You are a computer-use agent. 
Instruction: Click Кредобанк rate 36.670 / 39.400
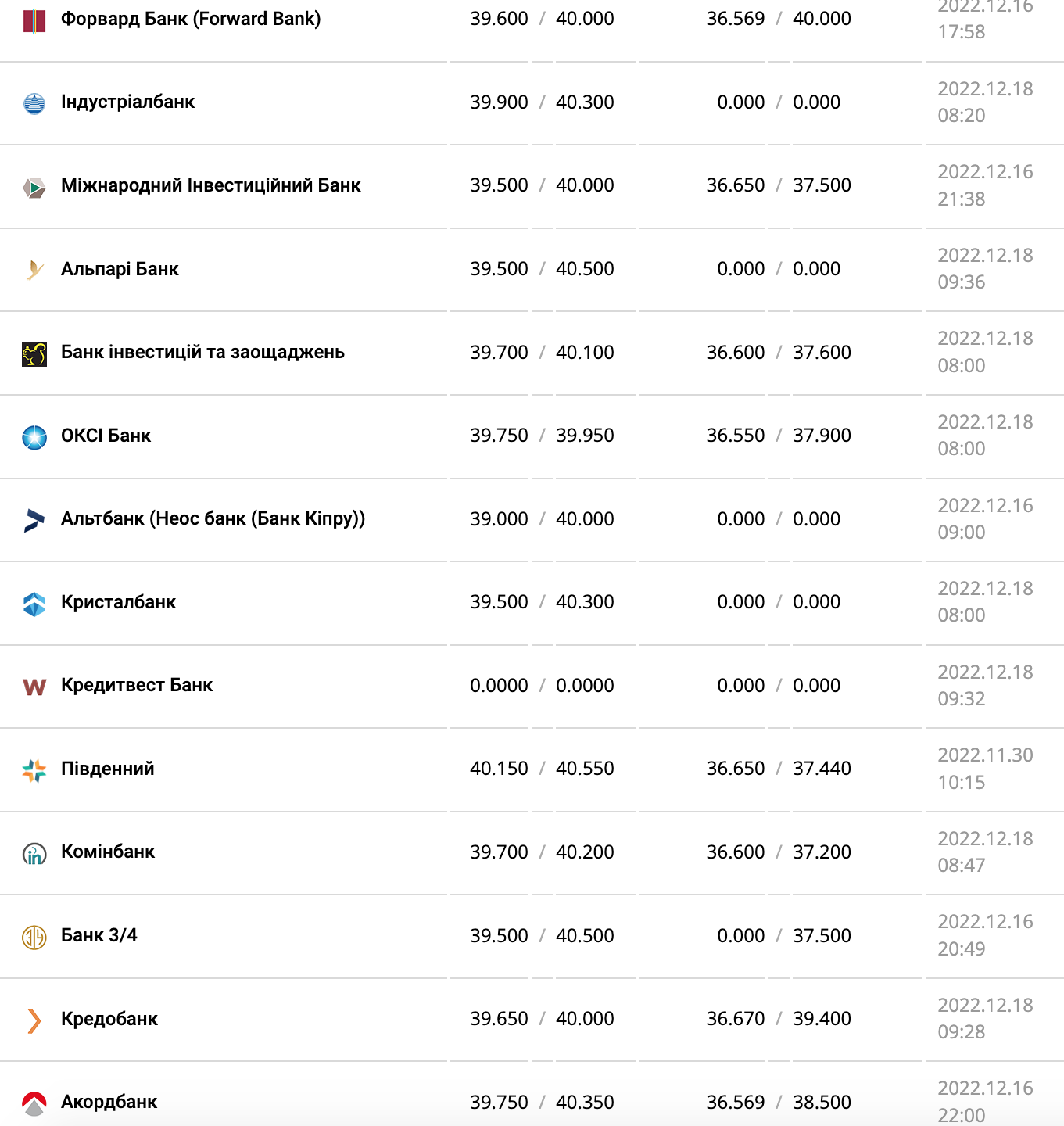click(x=779, y=1019)
